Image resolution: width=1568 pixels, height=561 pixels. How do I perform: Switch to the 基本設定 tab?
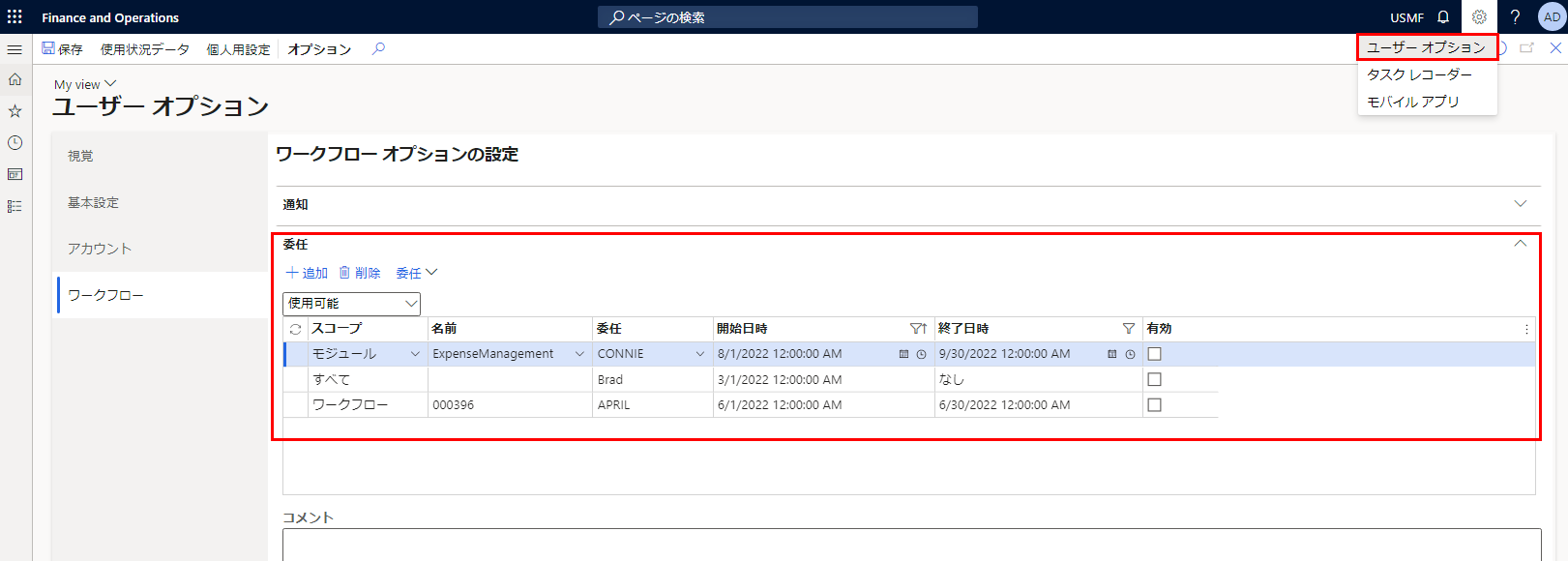[161, 202]
